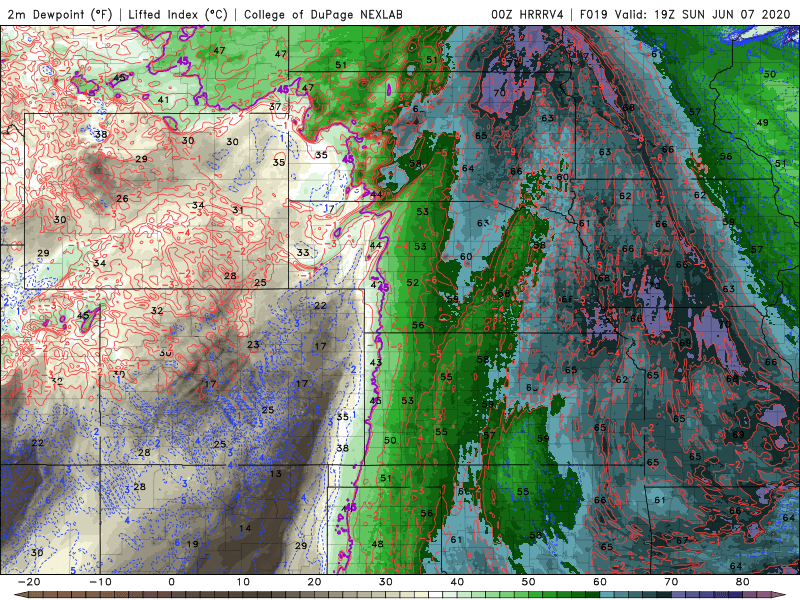Click the dewpoint value 67 on the map
The image size is (800, 600).
coord(682,540)
